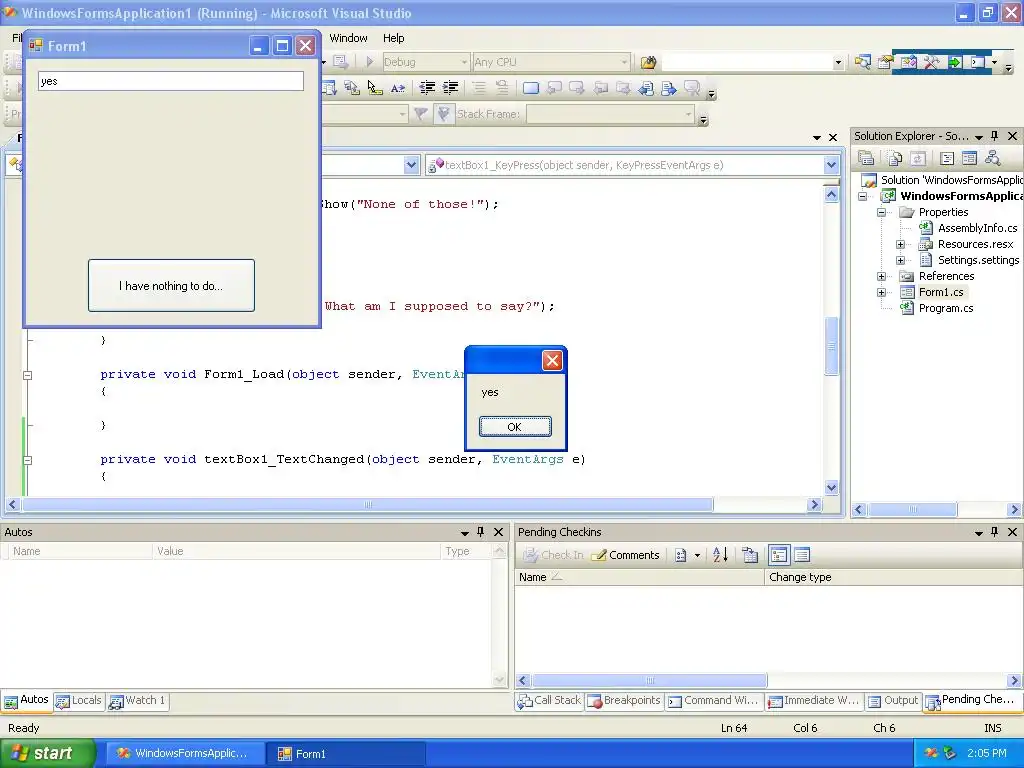The image size is (1024, 768).
Task: Switch to the Call Stack tab
Action: [549, 701]
